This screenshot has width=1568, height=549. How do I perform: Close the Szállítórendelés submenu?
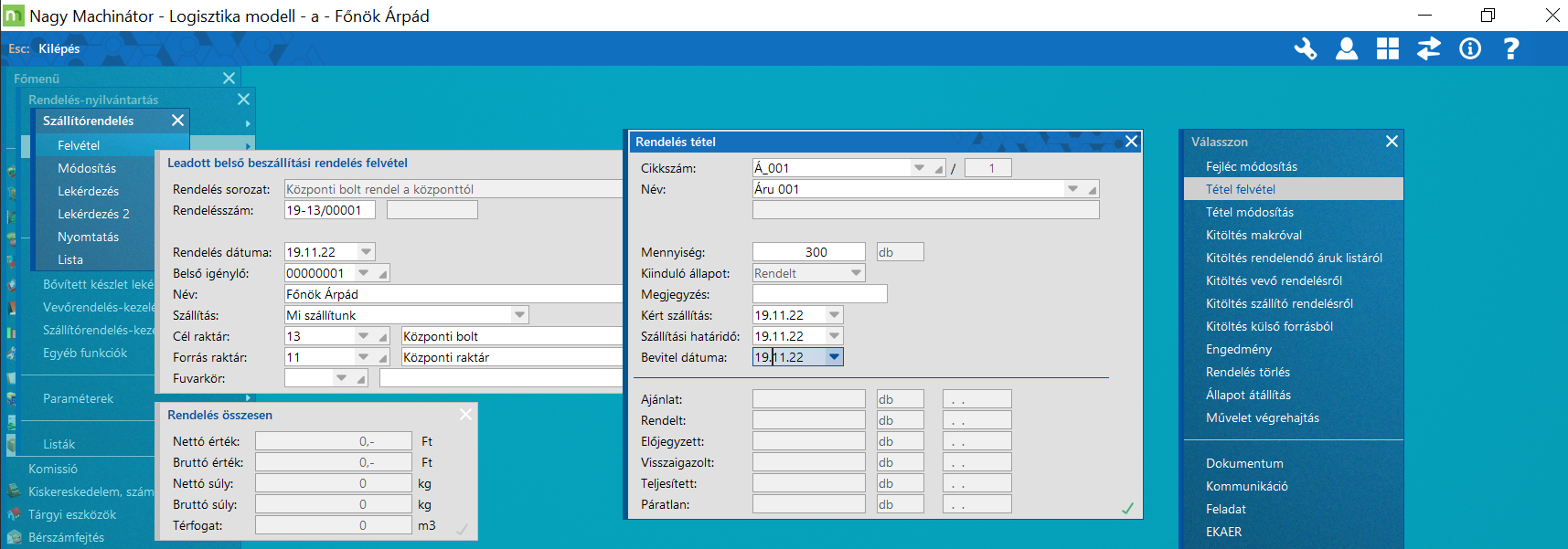(x=177, y=121)
